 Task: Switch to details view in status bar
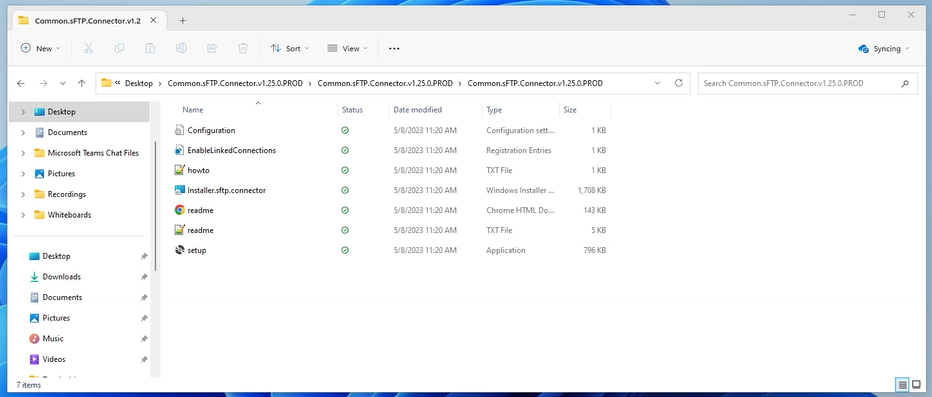[x=902, y=385]
